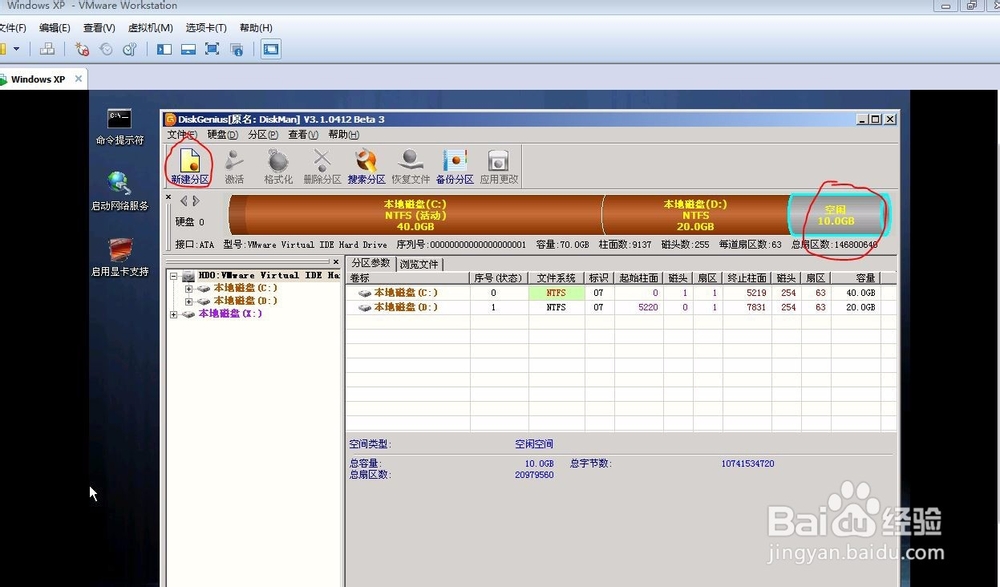Open VMware 编辑(E) menu
Image resolution: width=1000 pixels, height=587 pixels.
coord(54,28)
